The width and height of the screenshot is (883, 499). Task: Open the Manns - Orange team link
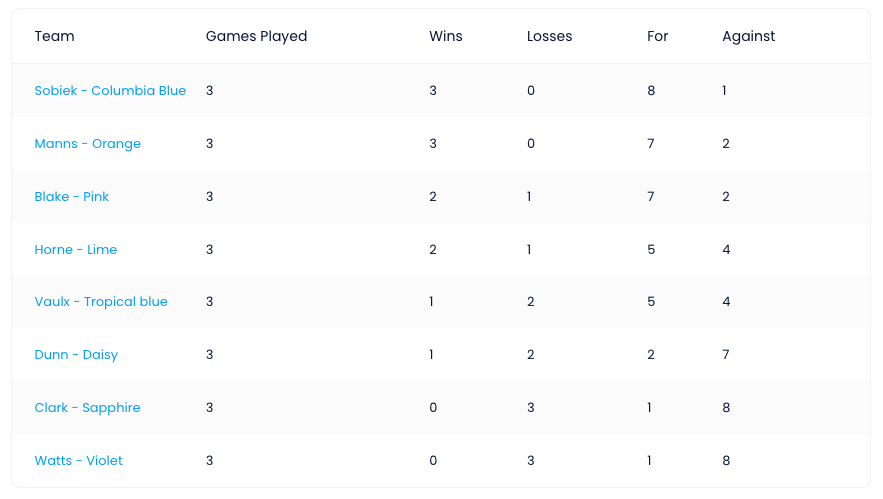coord(87,144)
